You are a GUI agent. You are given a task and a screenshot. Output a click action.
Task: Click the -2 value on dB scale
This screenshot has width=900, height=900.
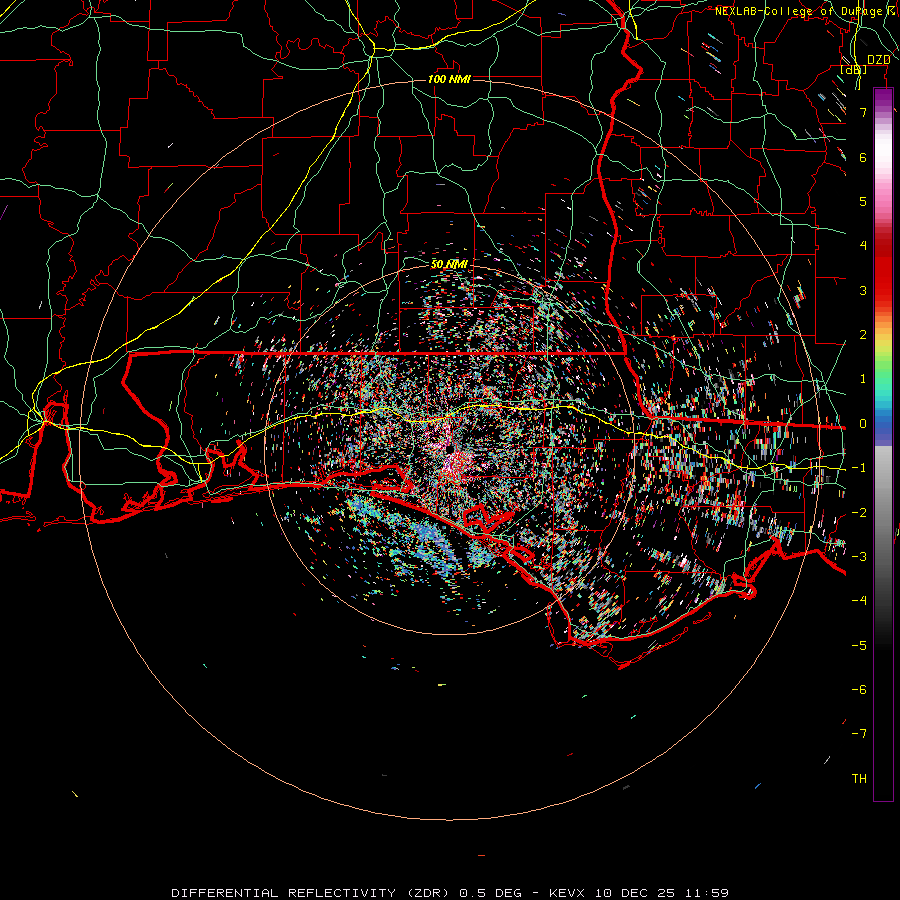coord(859,513)
